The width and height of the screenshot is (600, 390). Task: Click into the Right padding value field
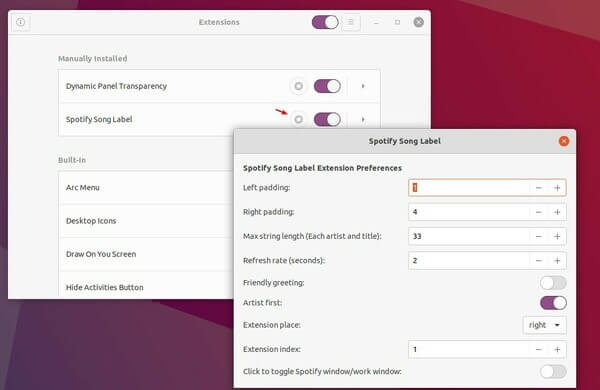pyautogui.click(x=469, y=212)
